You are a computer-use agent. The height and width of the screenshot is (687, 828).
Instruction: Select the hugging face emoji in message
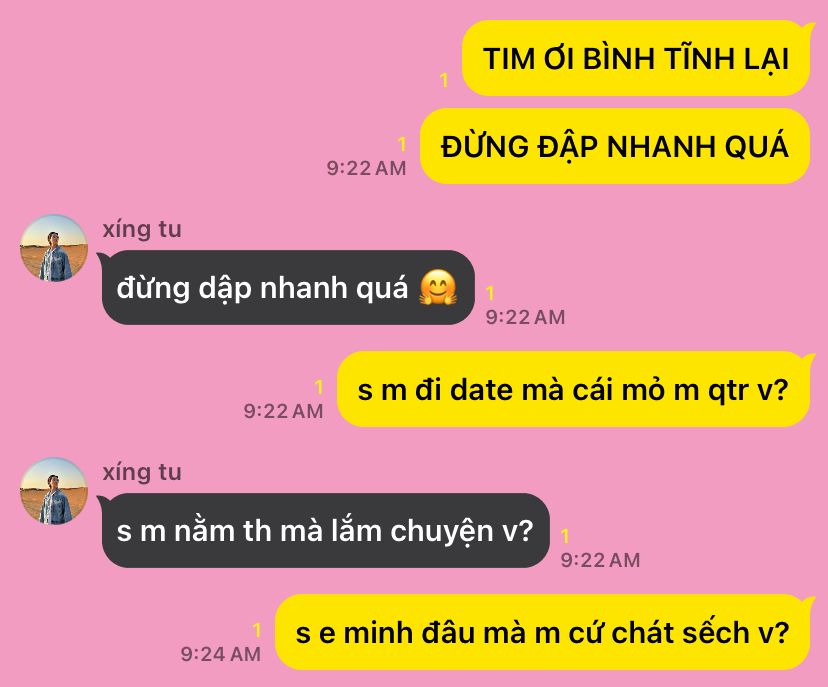[x=438, y=288]
